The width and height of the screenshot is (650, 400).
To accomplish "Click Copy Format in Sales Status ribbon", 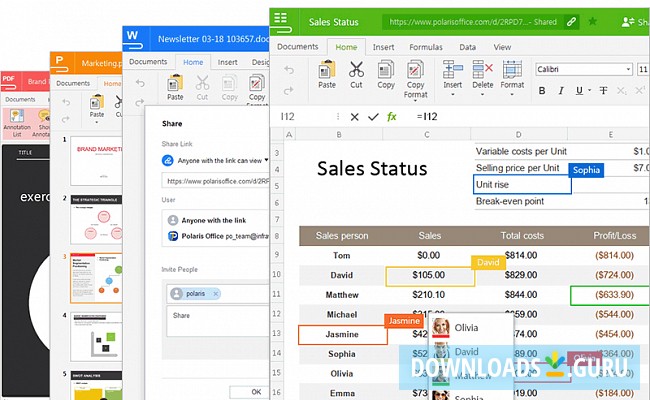I will (x=415, y=79).
